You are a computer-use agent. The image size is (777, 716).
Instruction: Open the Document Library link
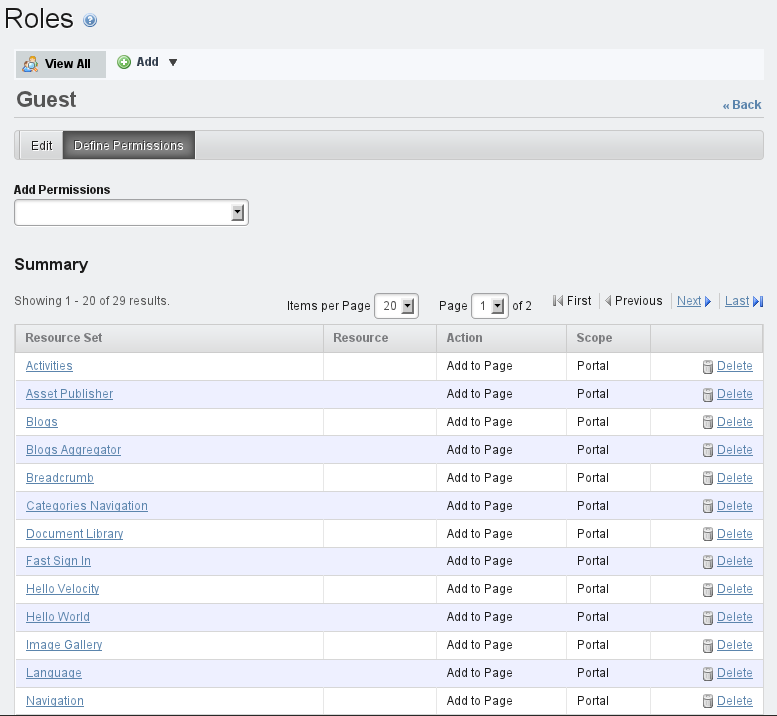(x=74, y=534)
